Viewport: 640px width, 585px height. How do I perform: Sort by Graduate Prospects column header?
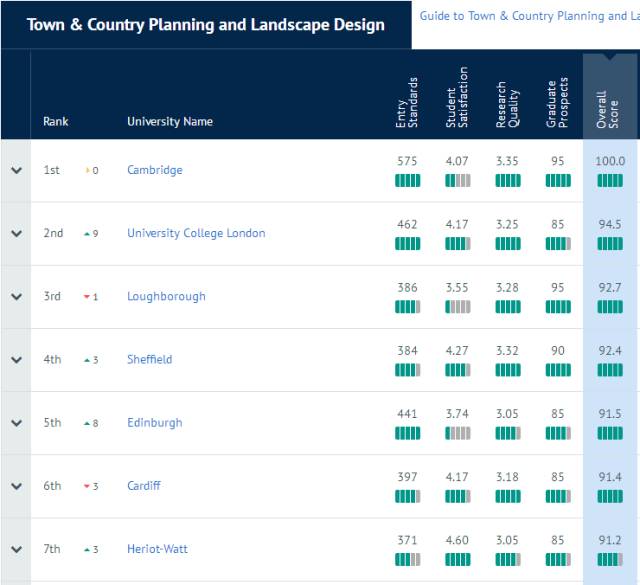[558, 103]
